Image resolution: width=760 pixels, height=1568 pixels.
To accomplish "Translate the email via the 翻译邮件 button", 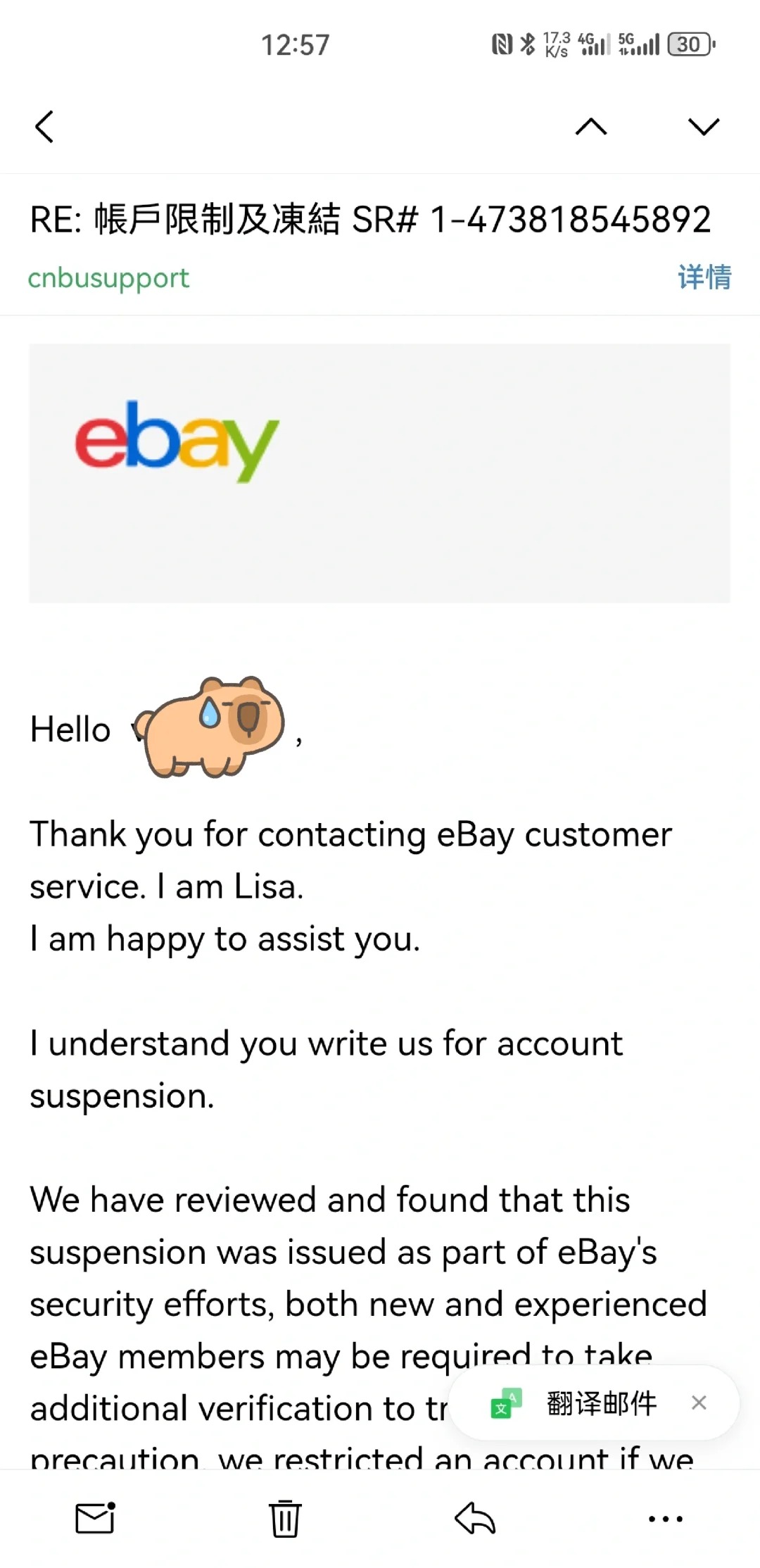I will pyautogui.click(x=604, y=1403).
